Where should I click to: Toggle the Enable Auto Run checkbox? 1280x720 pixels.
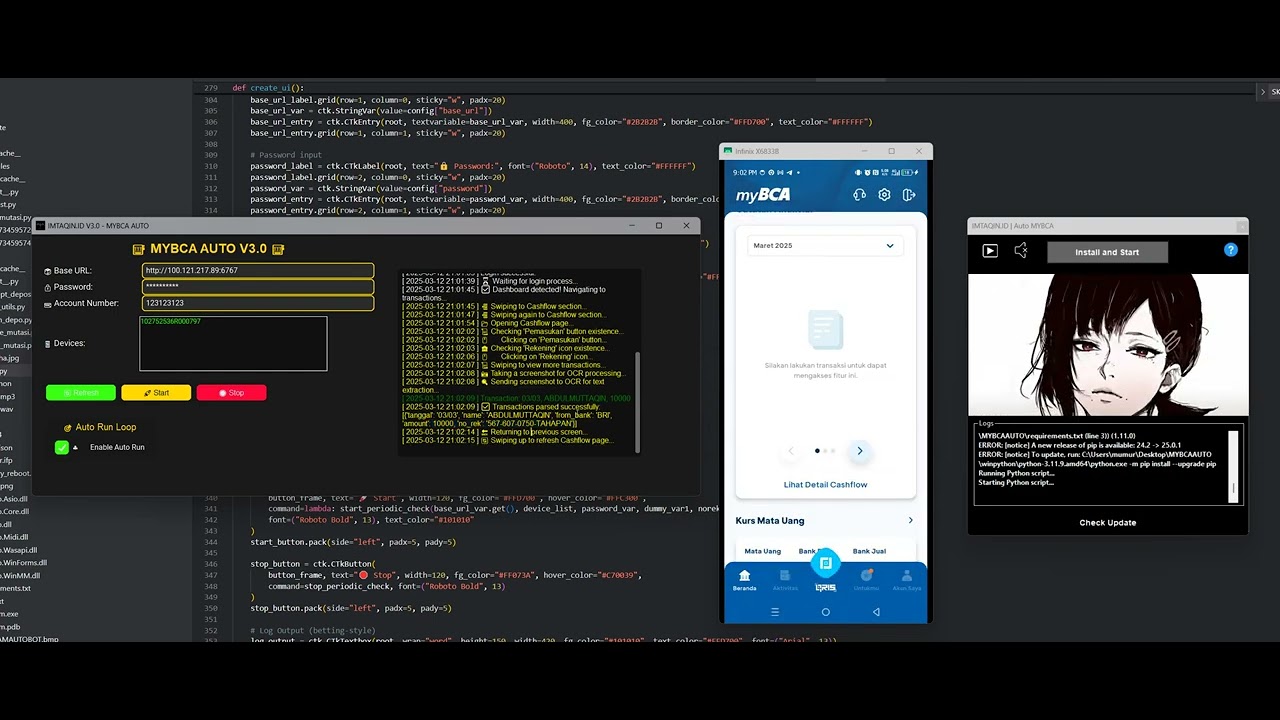tap(62, 447)
